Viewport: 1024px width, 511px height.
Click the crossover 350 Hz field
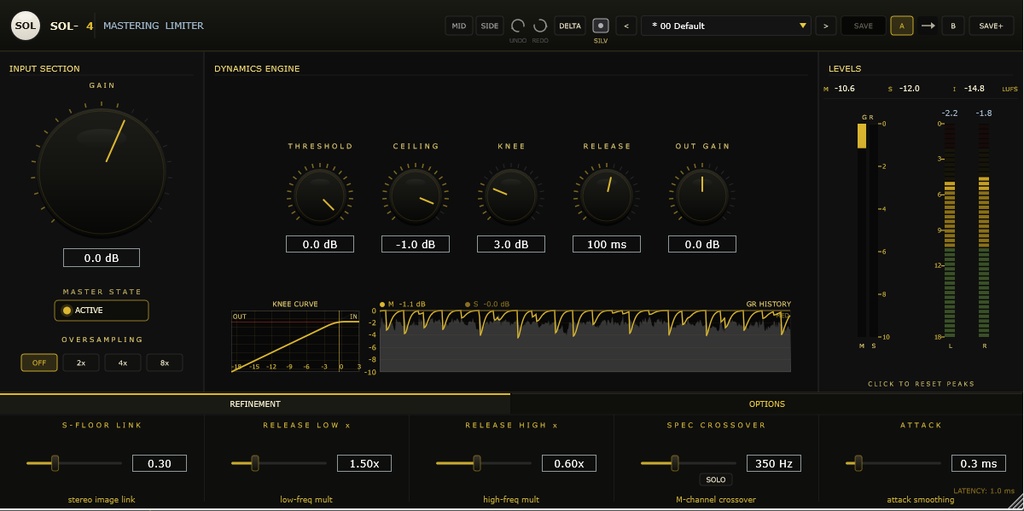pyautogui.click(x=774, y=463)
